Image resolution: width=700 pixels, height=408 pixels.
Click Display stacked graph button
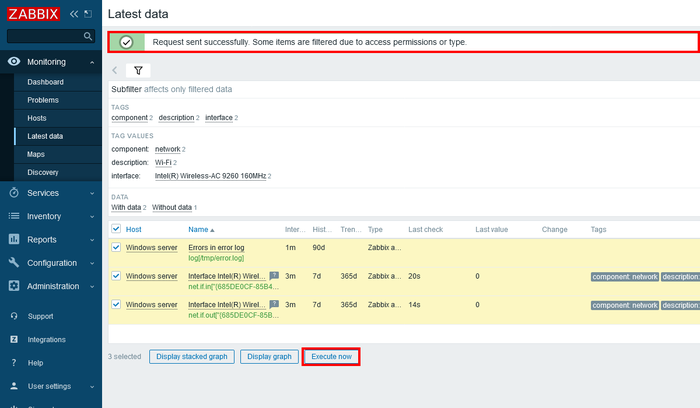[191, 356]
